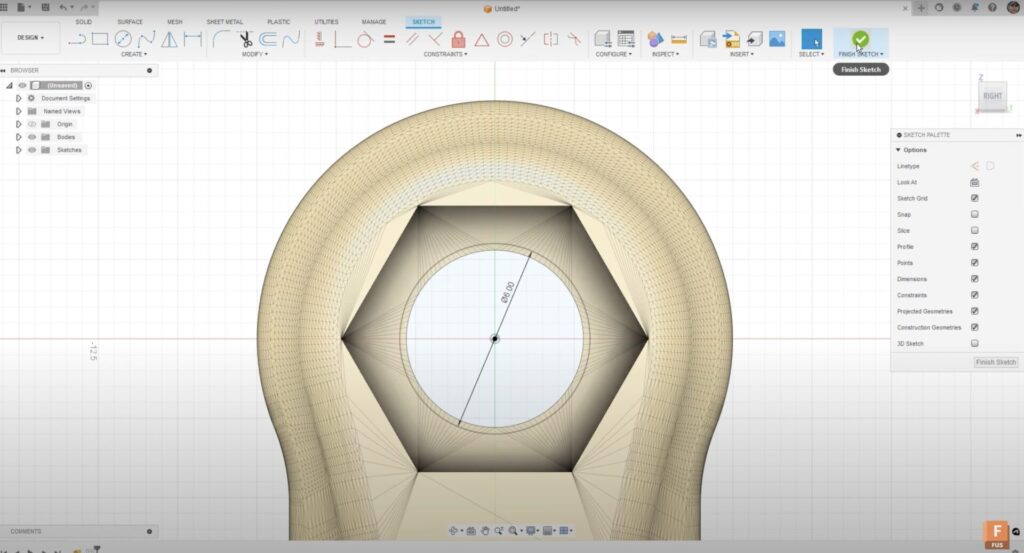Click the green Finish Sketch checkmark
The height and width of the screenshot is (553, 1024).
coord(860,39)
